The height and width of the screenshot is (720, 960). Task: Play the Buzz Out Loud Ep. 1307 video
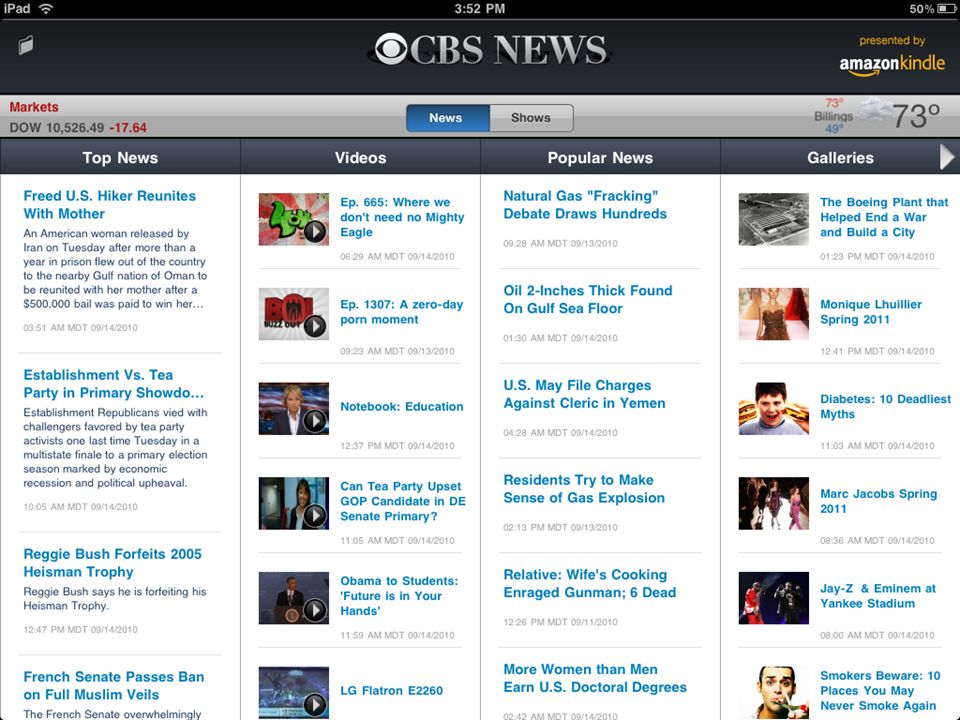[x=293, y=314]
